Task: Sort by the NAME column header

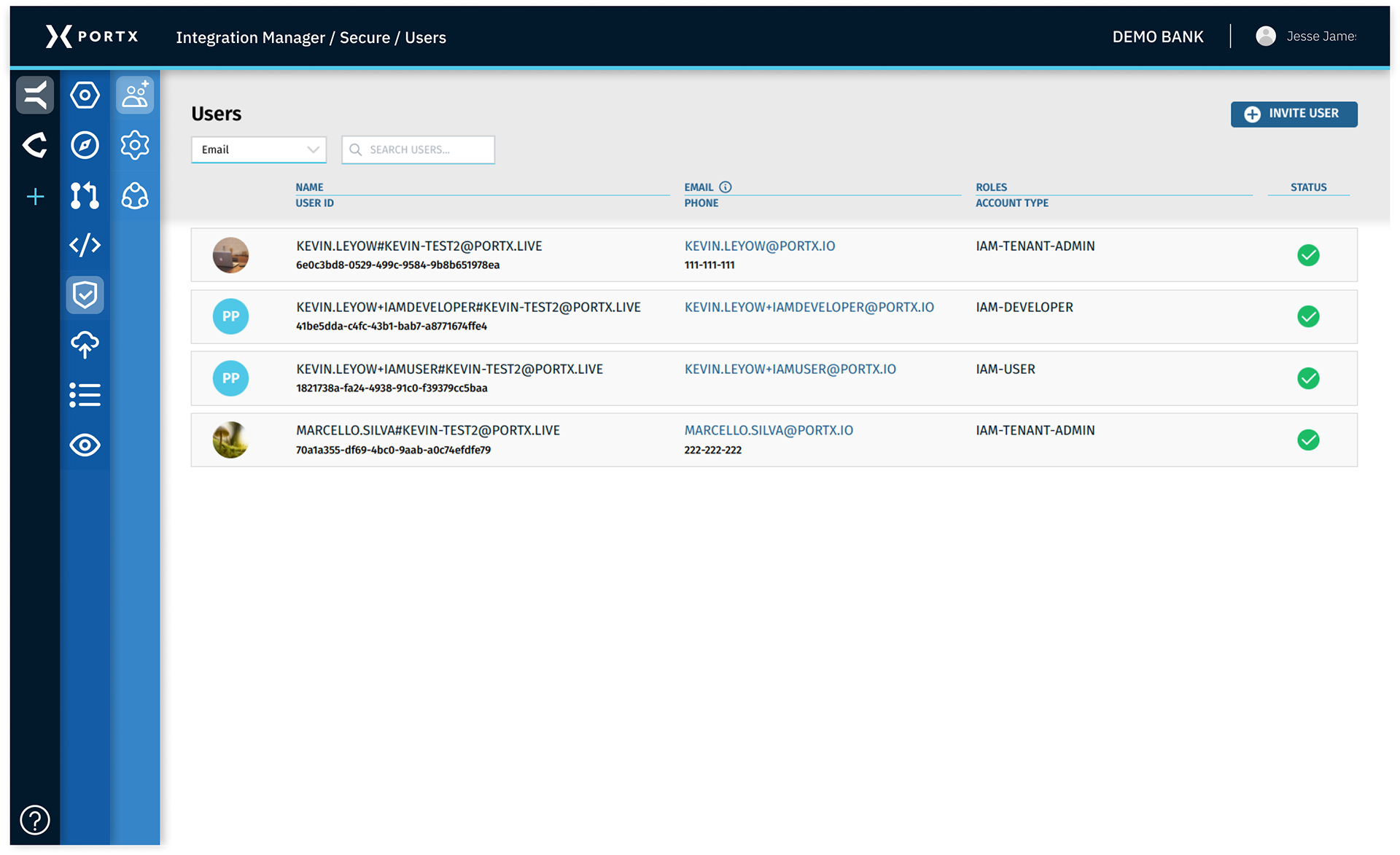Action: 309,187
